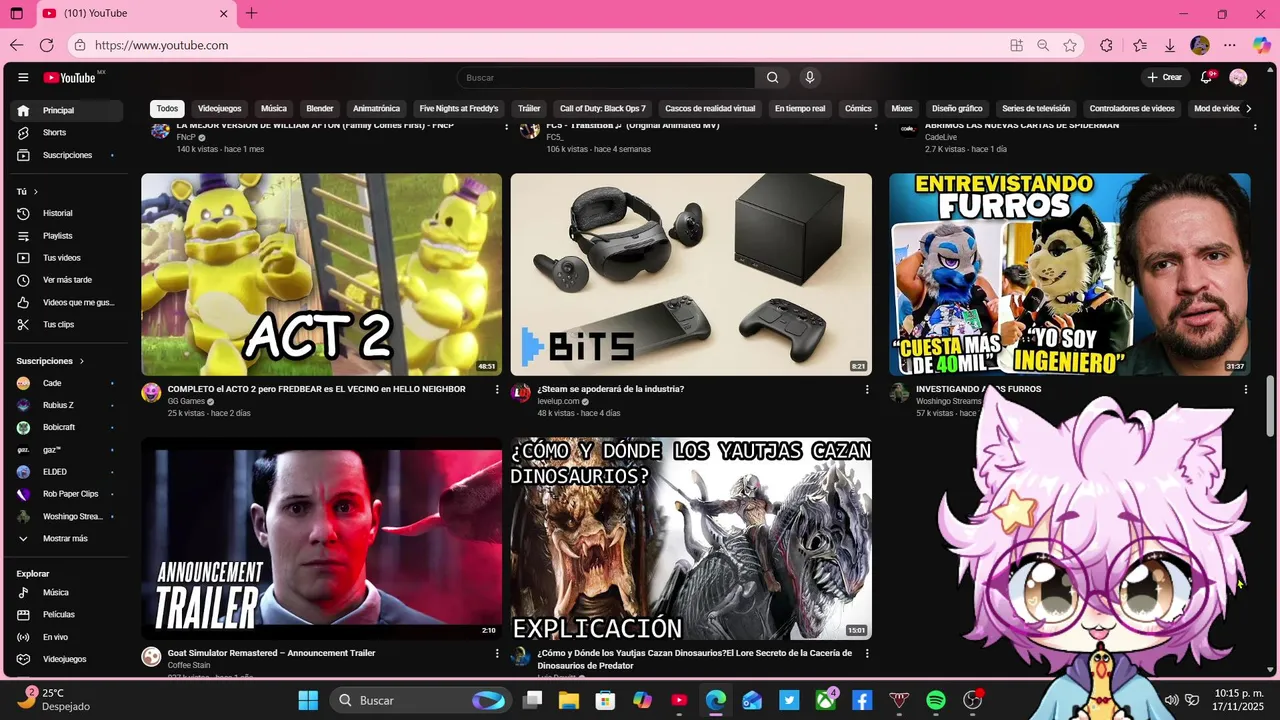1280x720 pixels.
Task: Open options for Hello Neighbor video
Action: [497, 389]
